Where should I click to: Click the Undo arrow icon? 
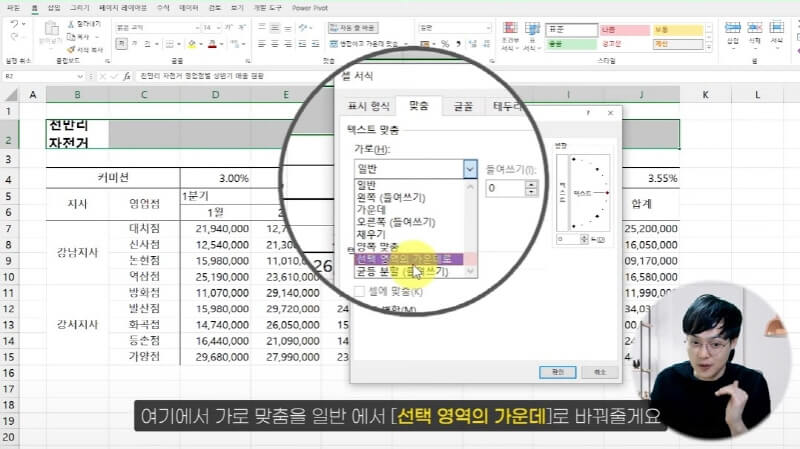14,24
